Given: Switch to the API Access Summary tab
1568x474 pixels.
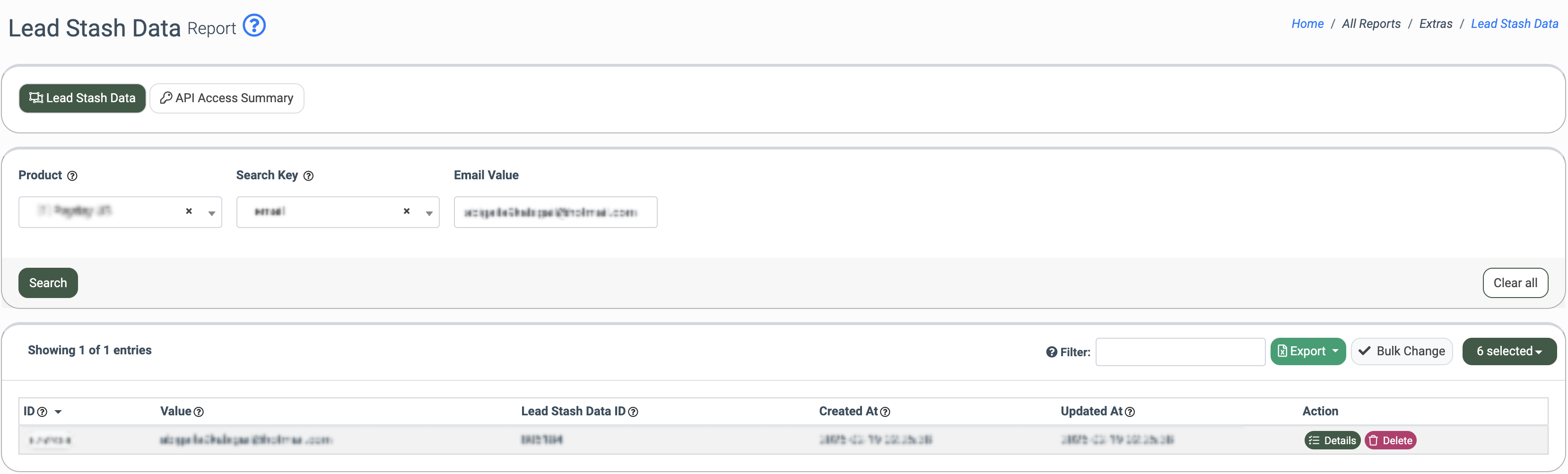Looking at the screenshot, I should [x=226, y=98].
